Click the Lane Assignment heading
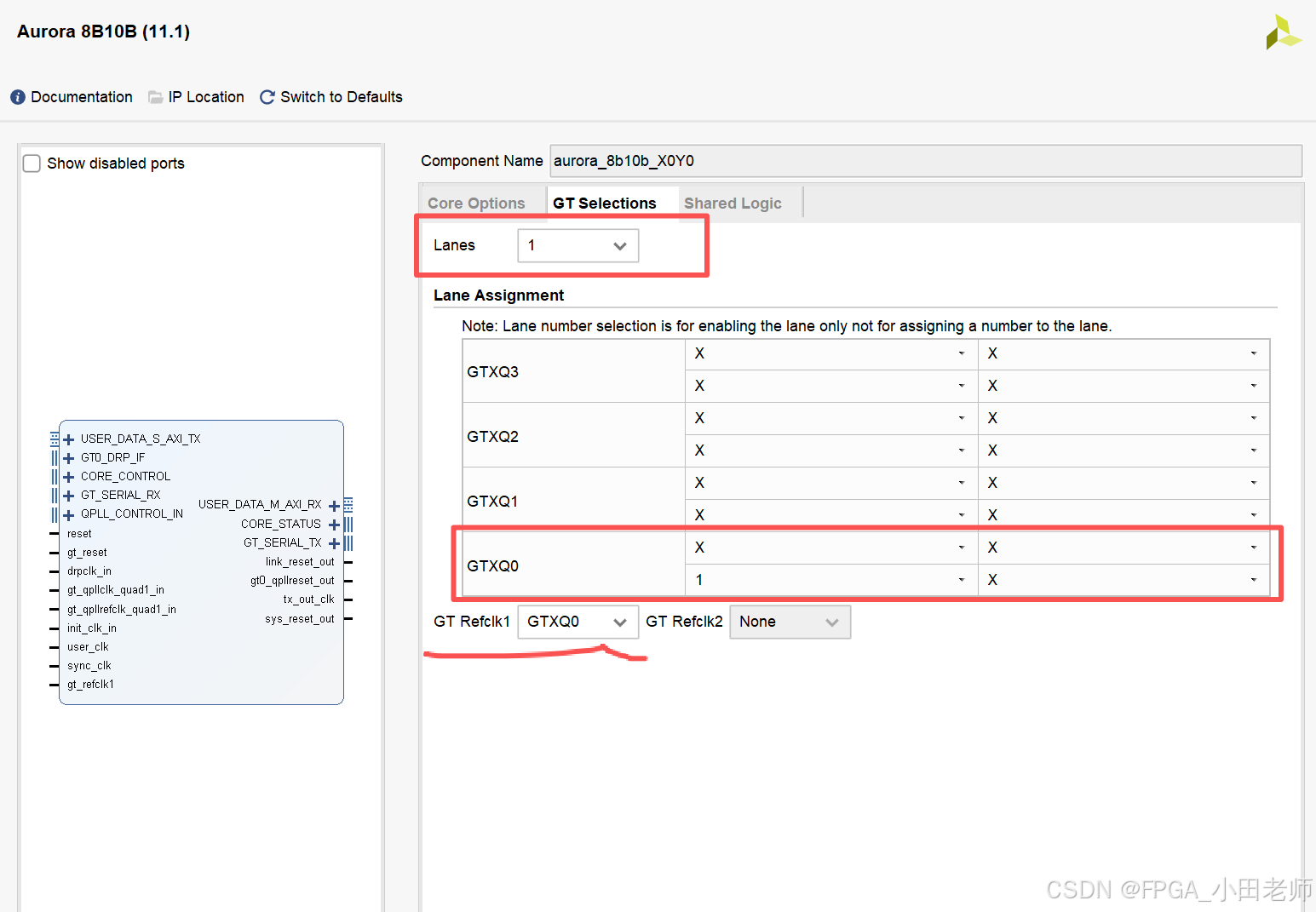The width and height of the screenshot is (1316, 912). coord(498,295)
